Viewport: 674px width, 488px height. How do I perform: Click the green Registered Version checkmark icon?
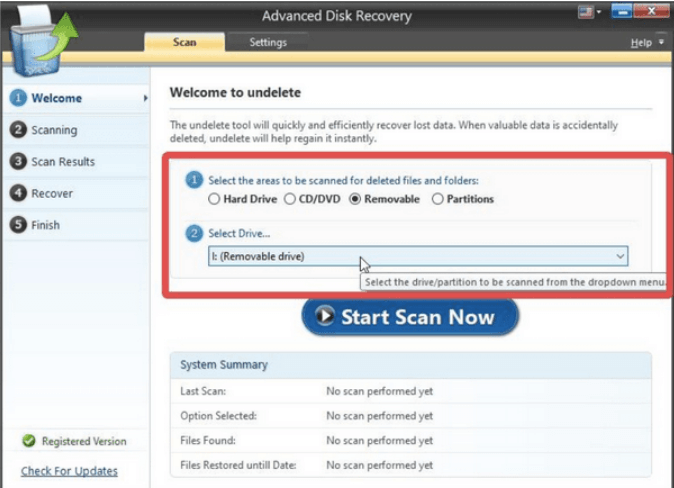(x=28, y=441)
